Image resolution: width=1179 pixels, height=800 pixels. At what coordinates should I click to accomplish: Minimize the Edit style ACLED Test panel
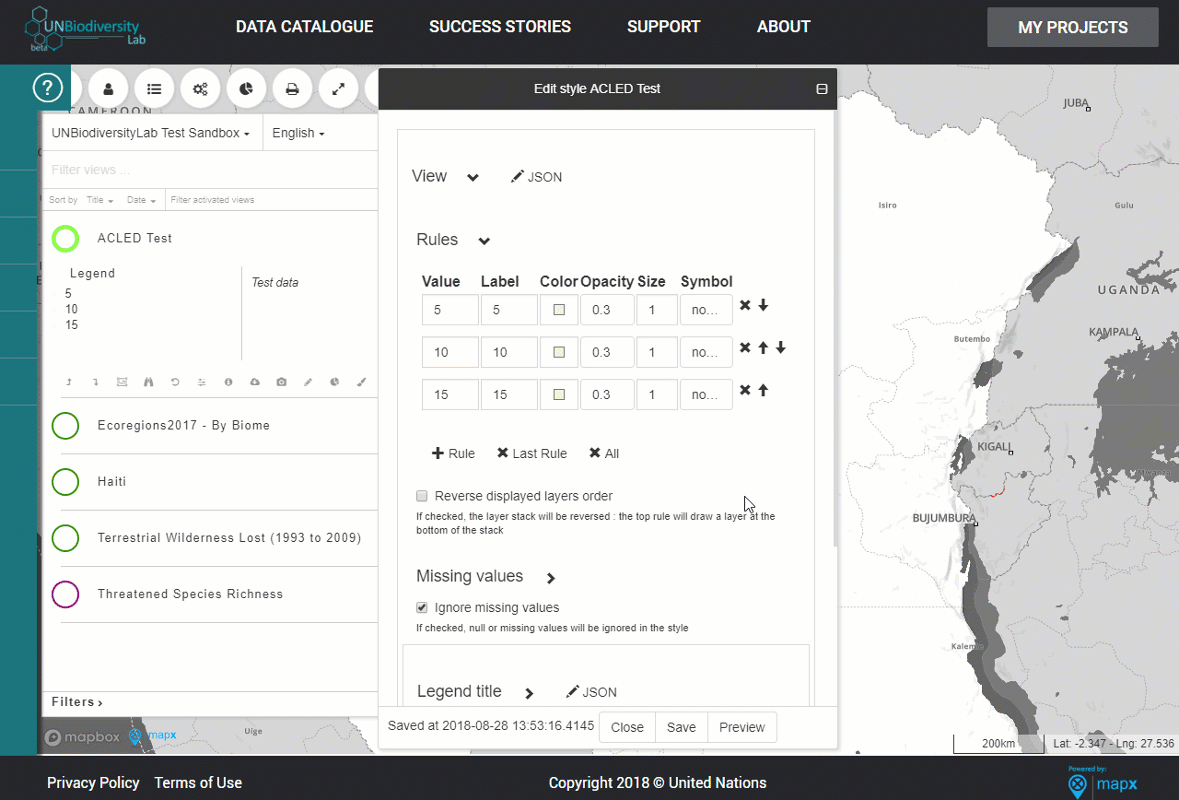[x=822, y=89]
